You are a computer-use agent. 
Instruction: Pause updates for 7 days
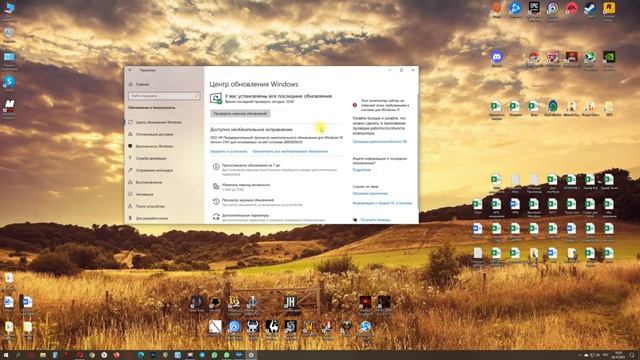click(251, 165)
